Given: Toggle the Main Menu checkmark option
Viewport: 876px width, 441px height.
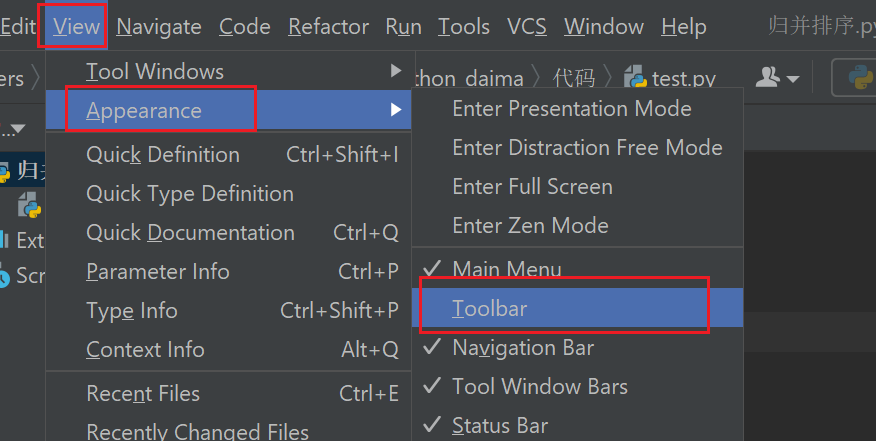Looking at the screenshot, I should (x=578, y=269).
